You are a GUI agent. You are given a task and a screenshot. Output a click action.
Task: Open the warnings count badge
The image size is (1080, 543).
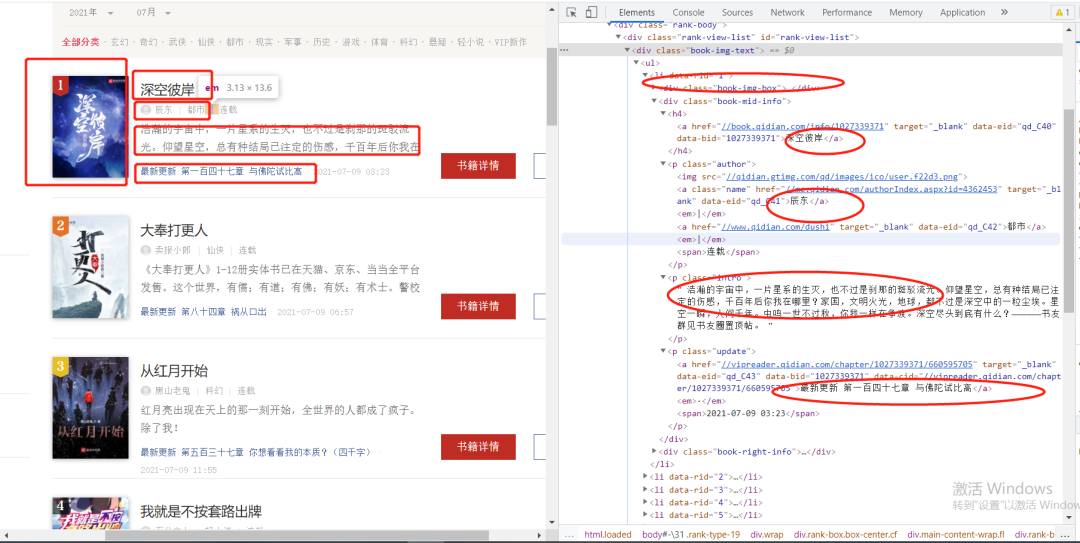tap(1061, 12)
